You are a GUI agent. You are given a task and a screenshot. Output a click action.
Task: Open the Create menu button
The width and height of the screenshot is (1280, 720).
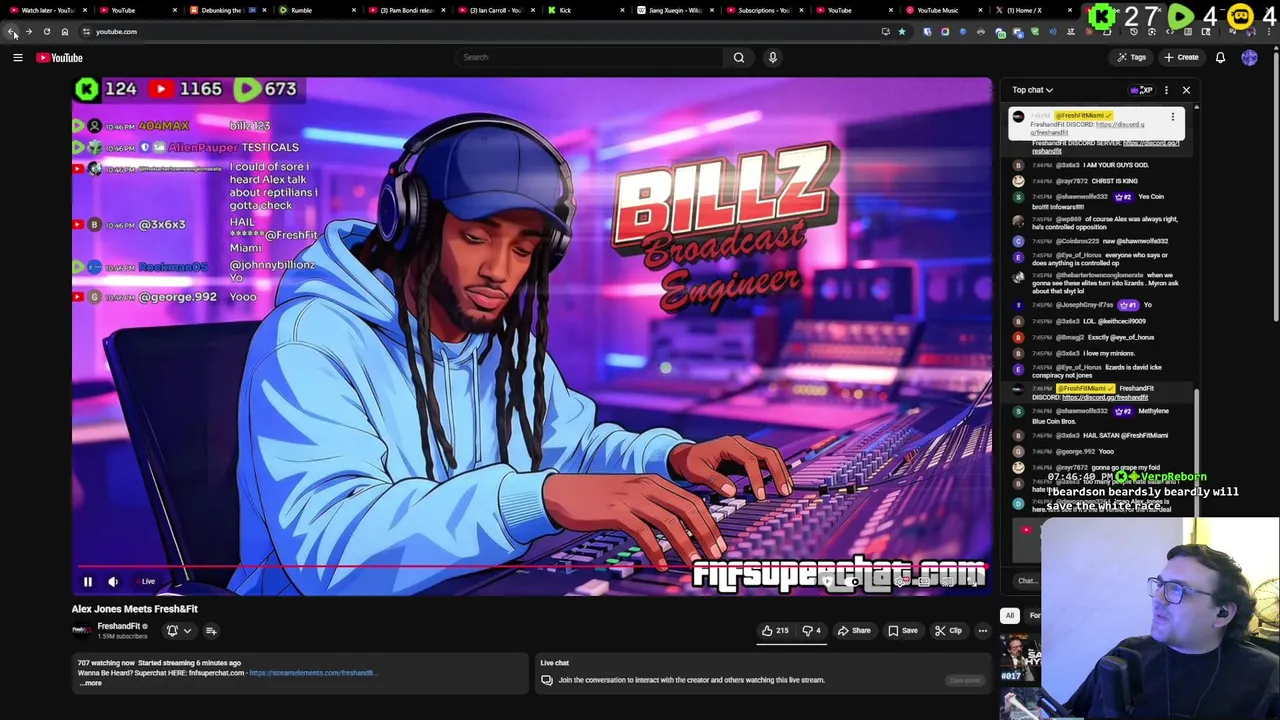point(1181,57)
